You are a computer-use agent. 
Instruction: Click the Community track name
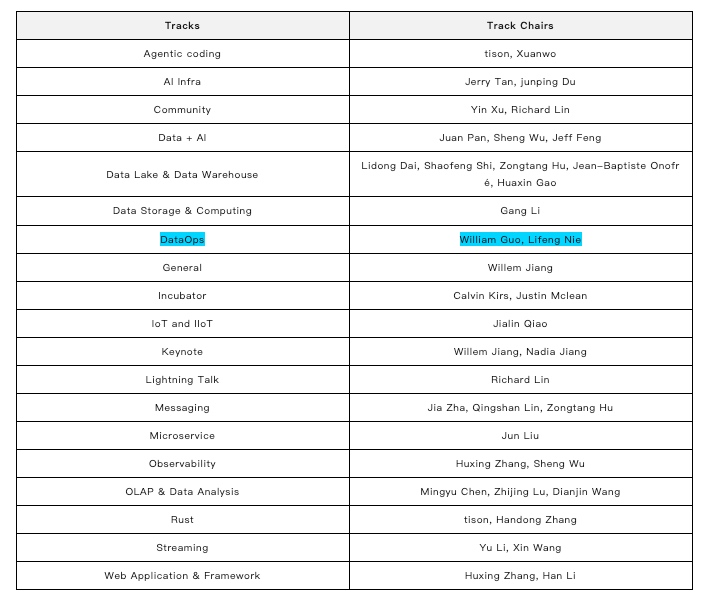(x=182, y=109)
